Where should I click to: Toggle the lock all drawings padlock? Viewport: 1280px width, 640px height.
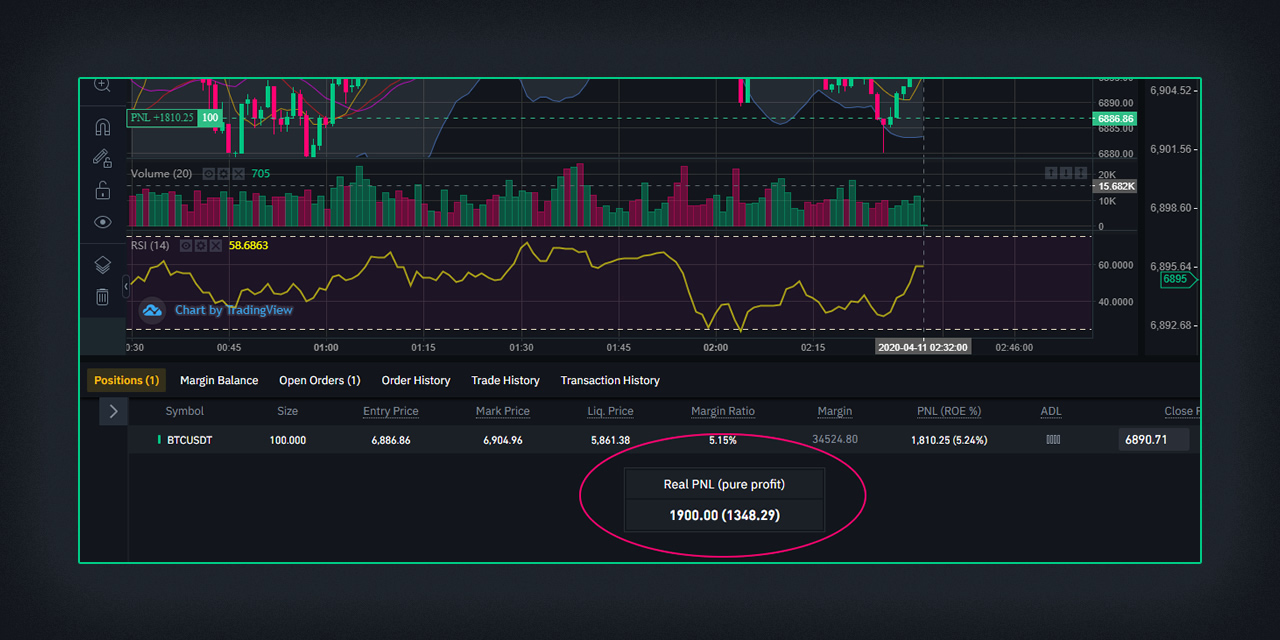[102, 190]
